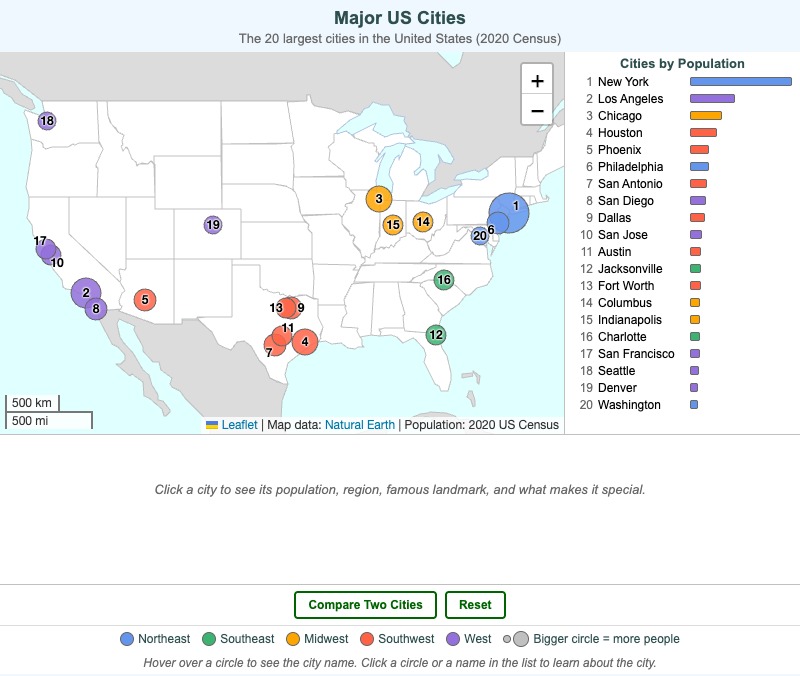Click the Reset button
This screenshot has width=800, height=676.
point(475,605)
